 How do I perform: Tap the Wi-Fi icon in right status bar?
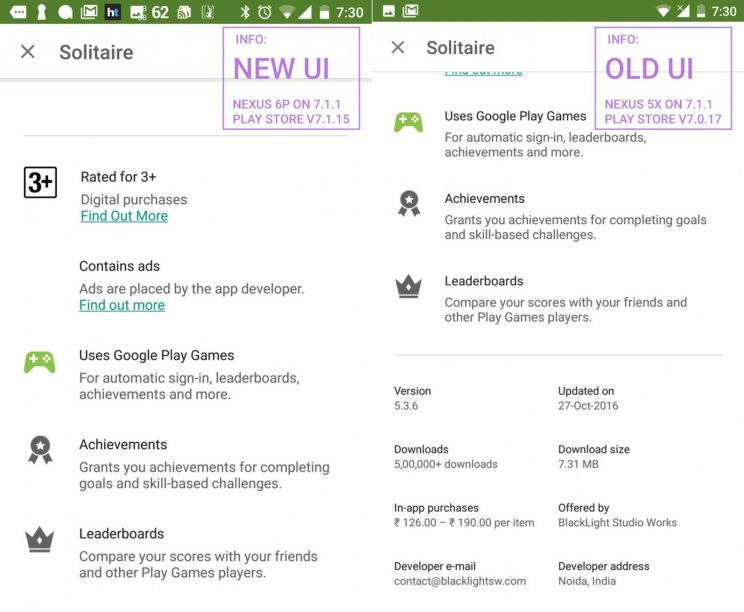(x=663, y=11)
